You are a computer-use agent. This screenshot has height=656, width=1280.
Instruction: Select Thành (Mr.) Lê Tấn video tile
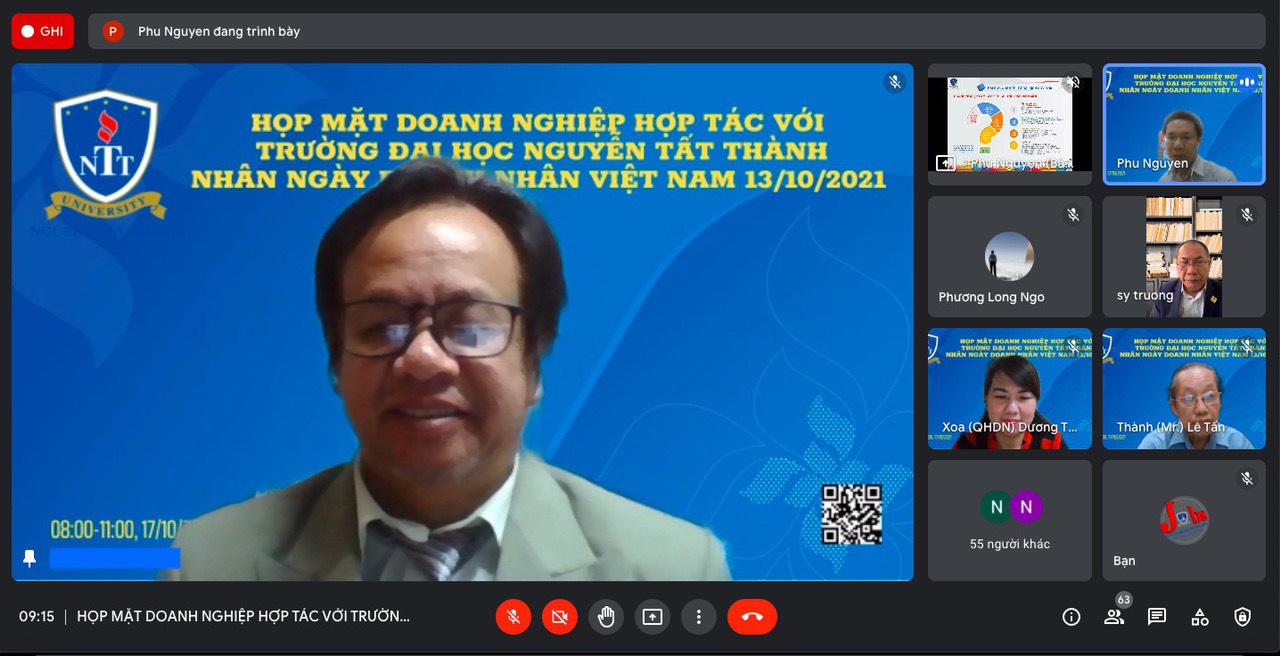[1184, 389]
